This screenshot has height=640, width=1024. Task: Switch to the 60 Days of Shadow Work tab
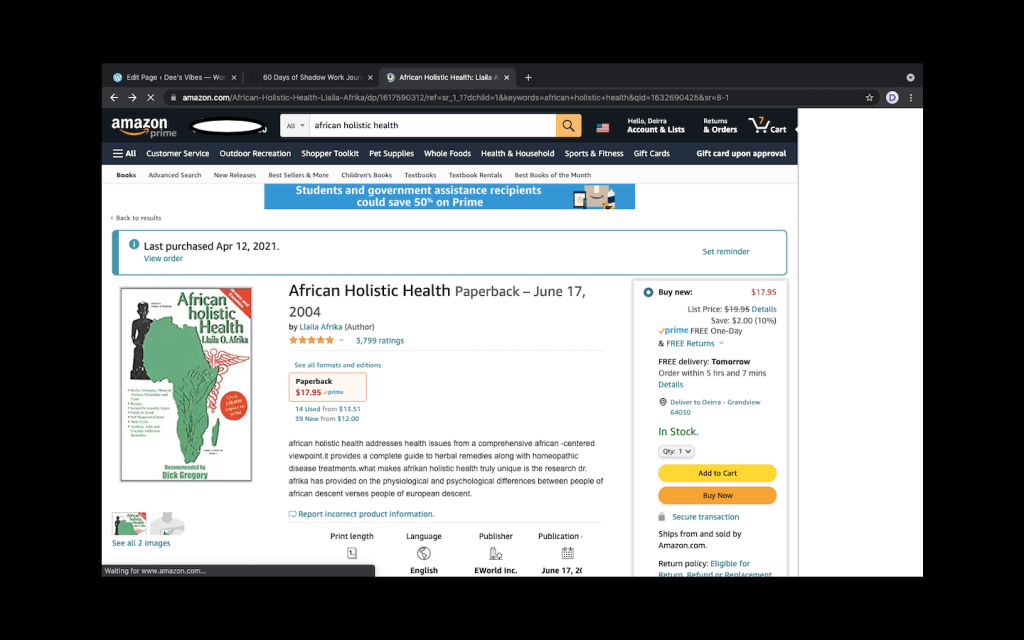coord(311,77)
